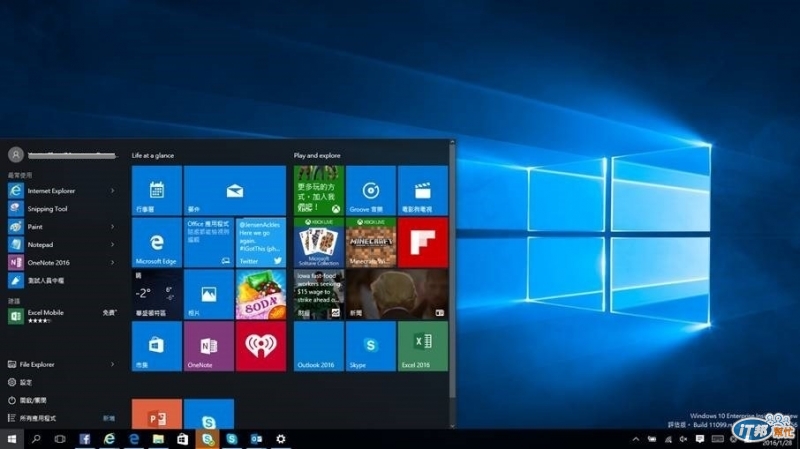Show hidden tray icons chevron
800x449 pixels.
[x=636, y=439]
